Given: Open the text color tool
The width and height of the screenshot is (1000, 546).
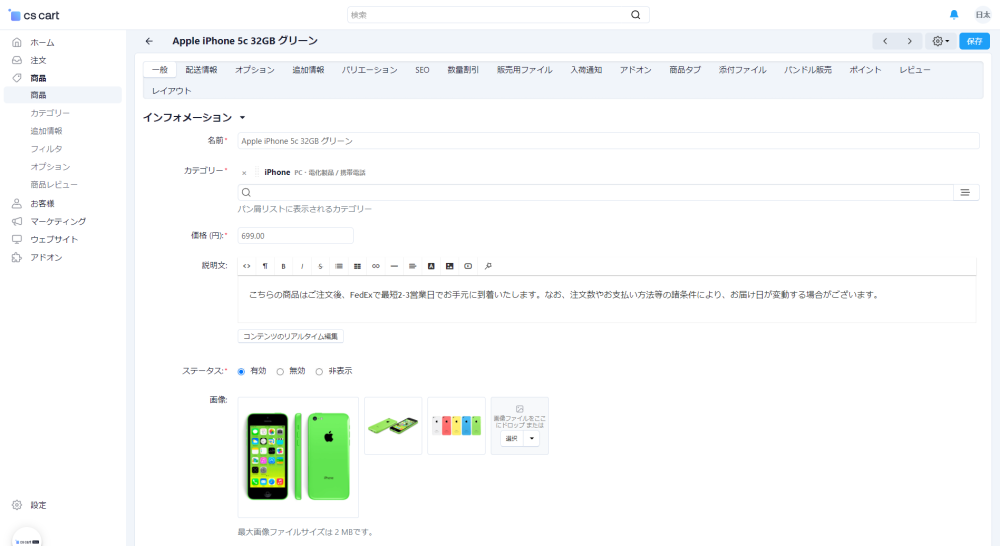Looking at the screenshot, I should pos(431,266).
